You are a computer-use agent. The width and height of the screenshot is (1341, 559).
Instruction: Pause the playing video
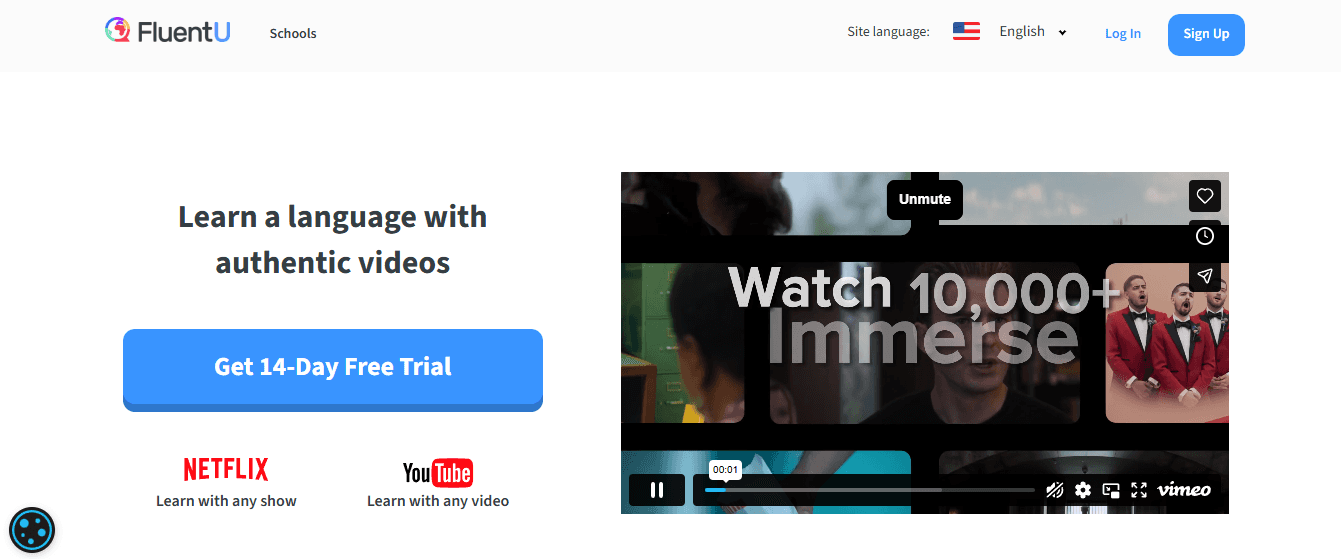[657, 490]
